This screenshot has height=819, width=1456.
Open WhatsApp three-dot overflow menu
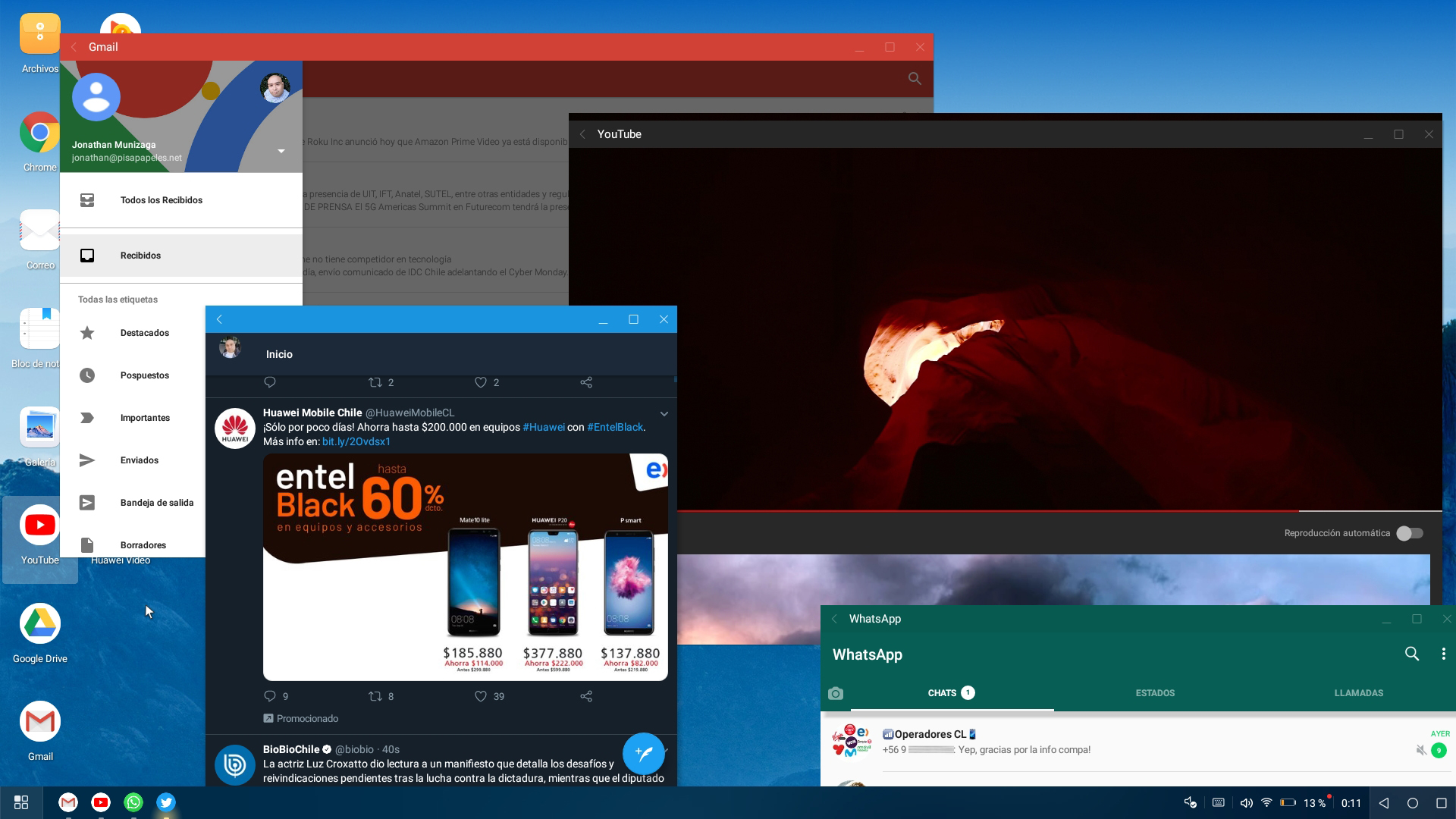pyautogui.click(x=1443, y=654)
